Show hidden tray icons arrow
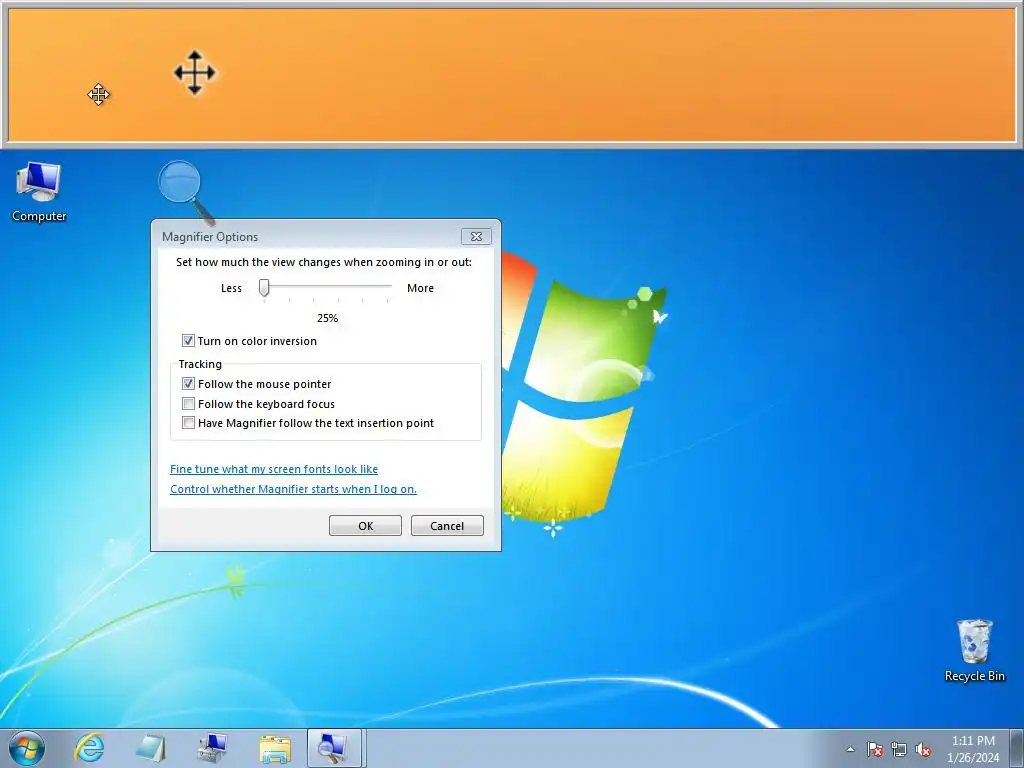 (x=850, y=749)
